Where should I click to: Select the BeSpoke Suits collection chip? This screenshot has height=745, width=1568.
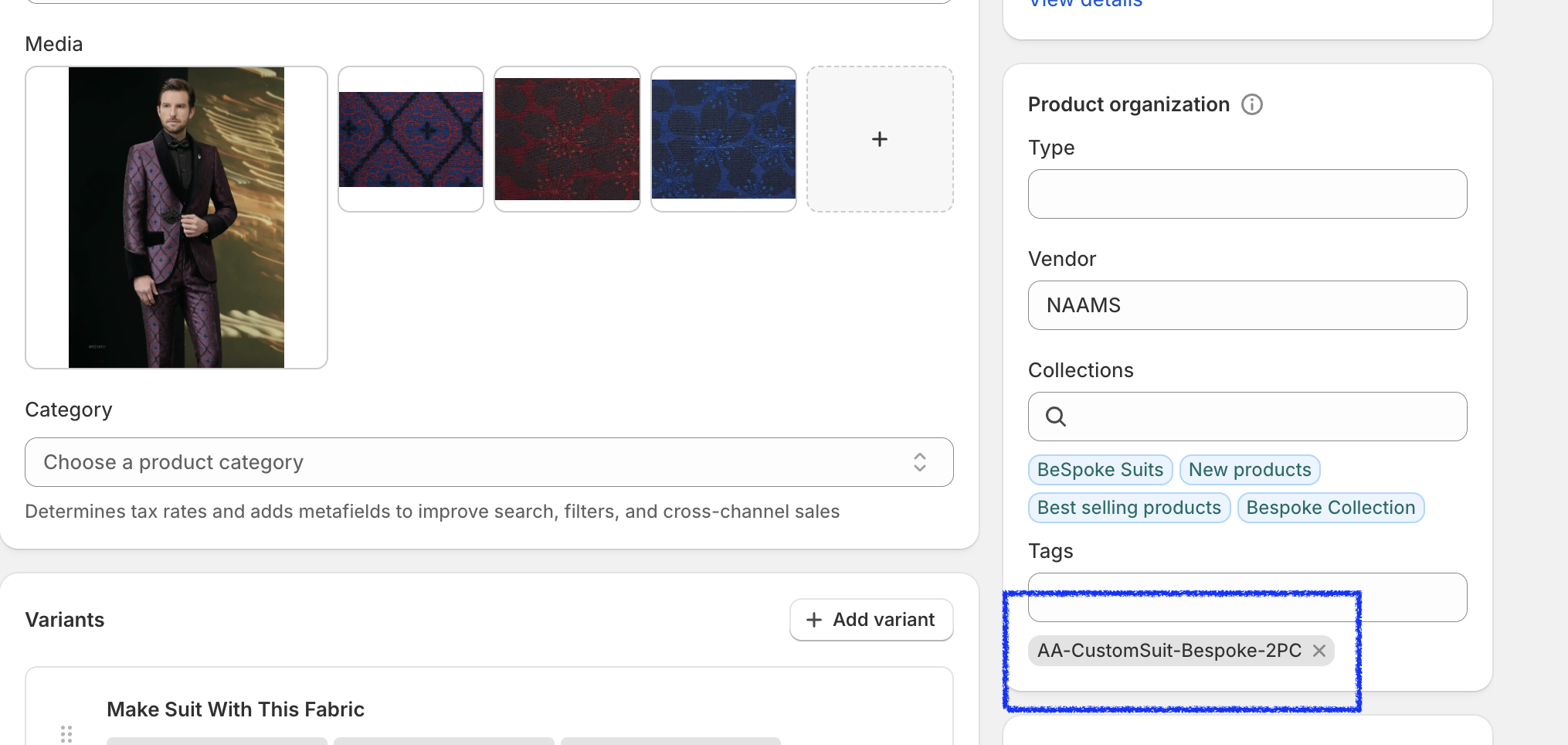[1101, 470]
